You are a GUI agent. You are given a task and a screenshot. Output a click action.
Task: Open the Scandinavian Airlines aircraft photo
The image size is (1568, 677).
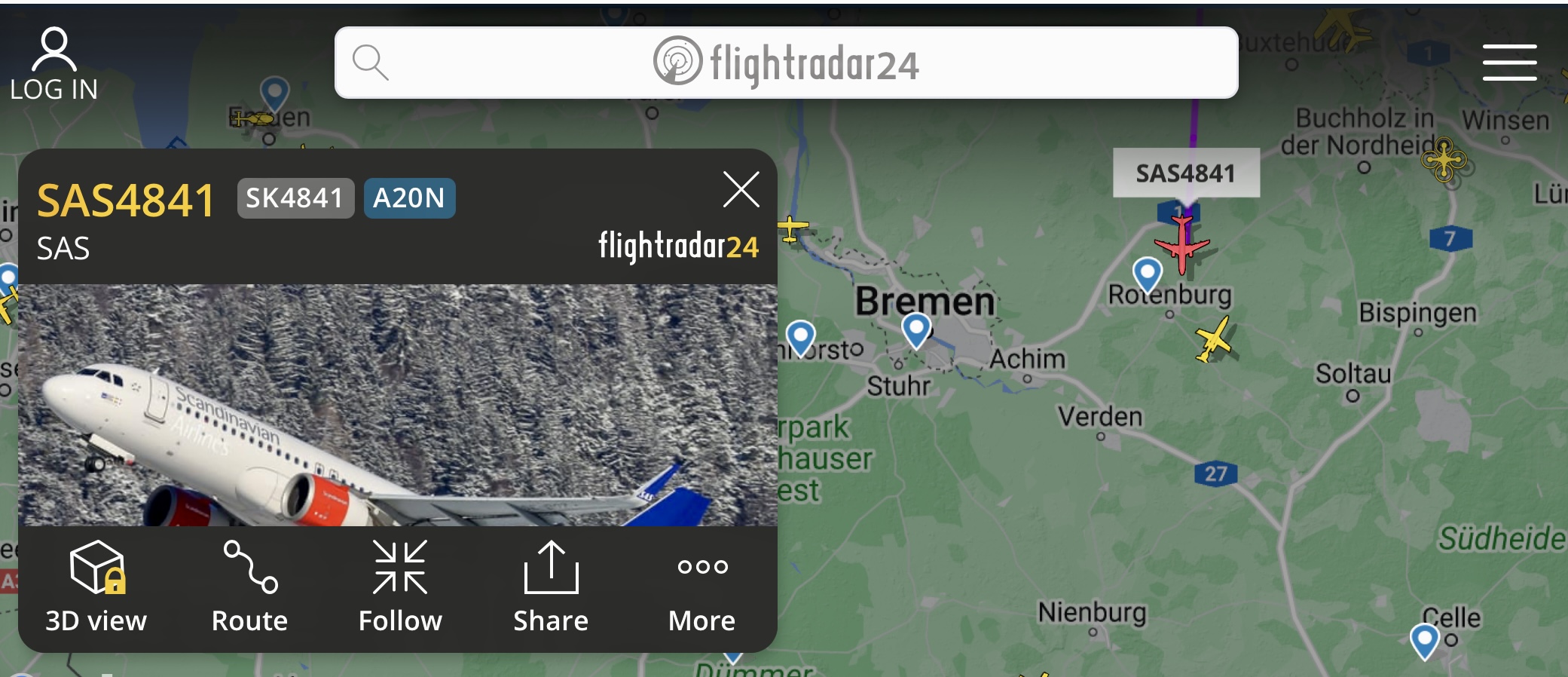point(398,405)
